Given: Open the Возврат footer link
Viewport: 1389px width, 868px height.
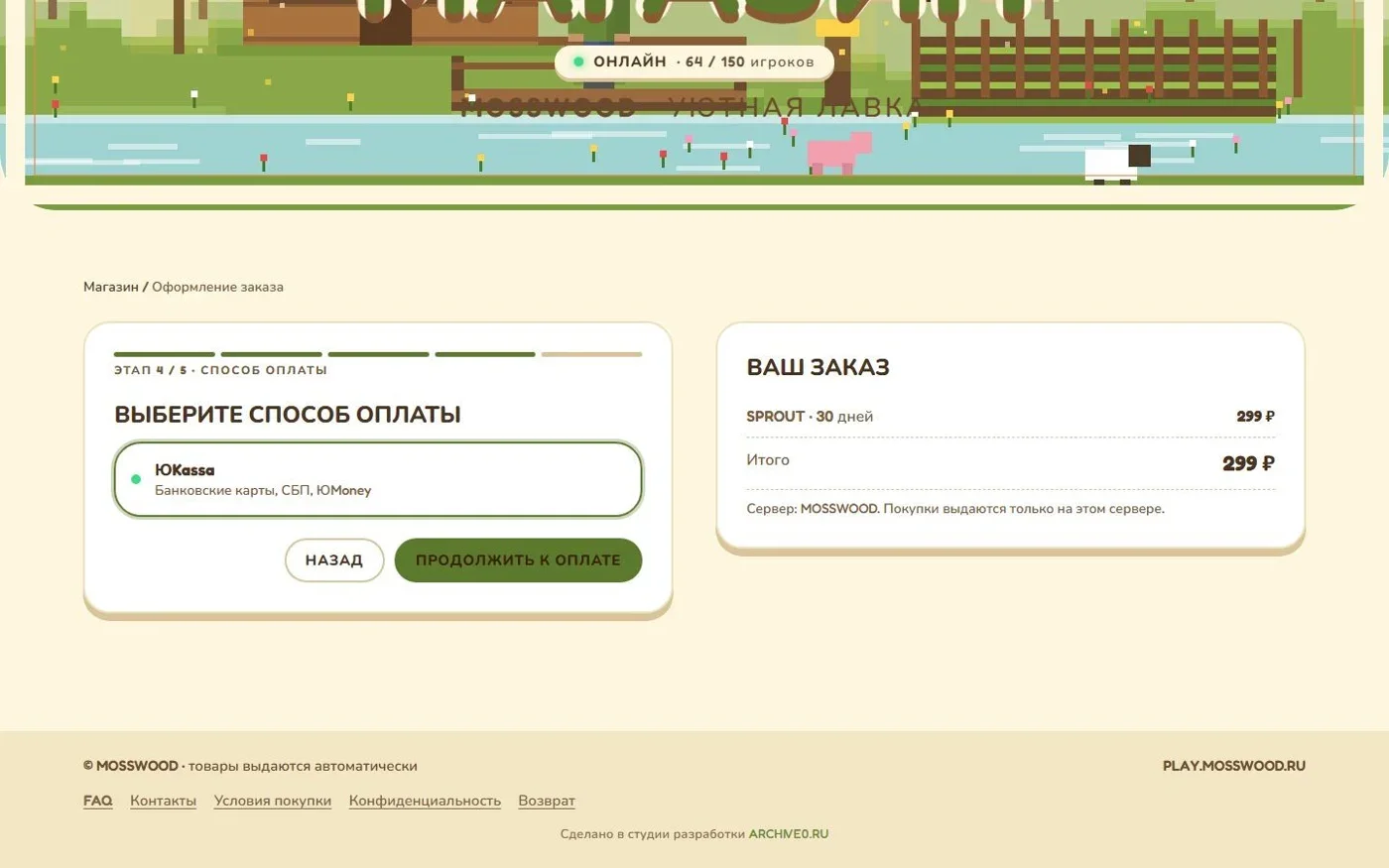Looking at the screenshot, I should click(547, 801).
